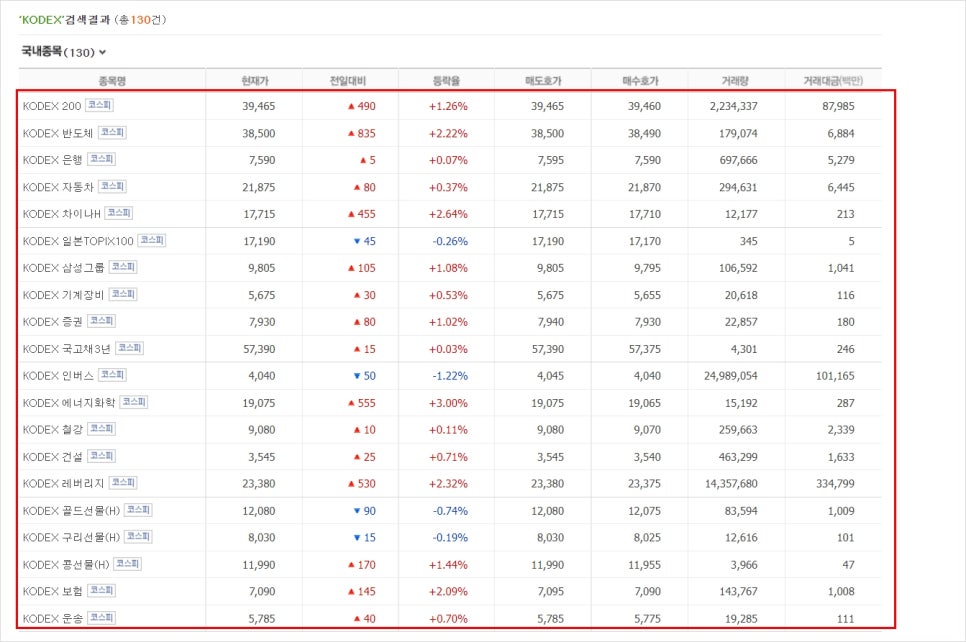Select the KODEX 운송 stock name
Screen dimensions: 966x642
[x=52, y=619]
